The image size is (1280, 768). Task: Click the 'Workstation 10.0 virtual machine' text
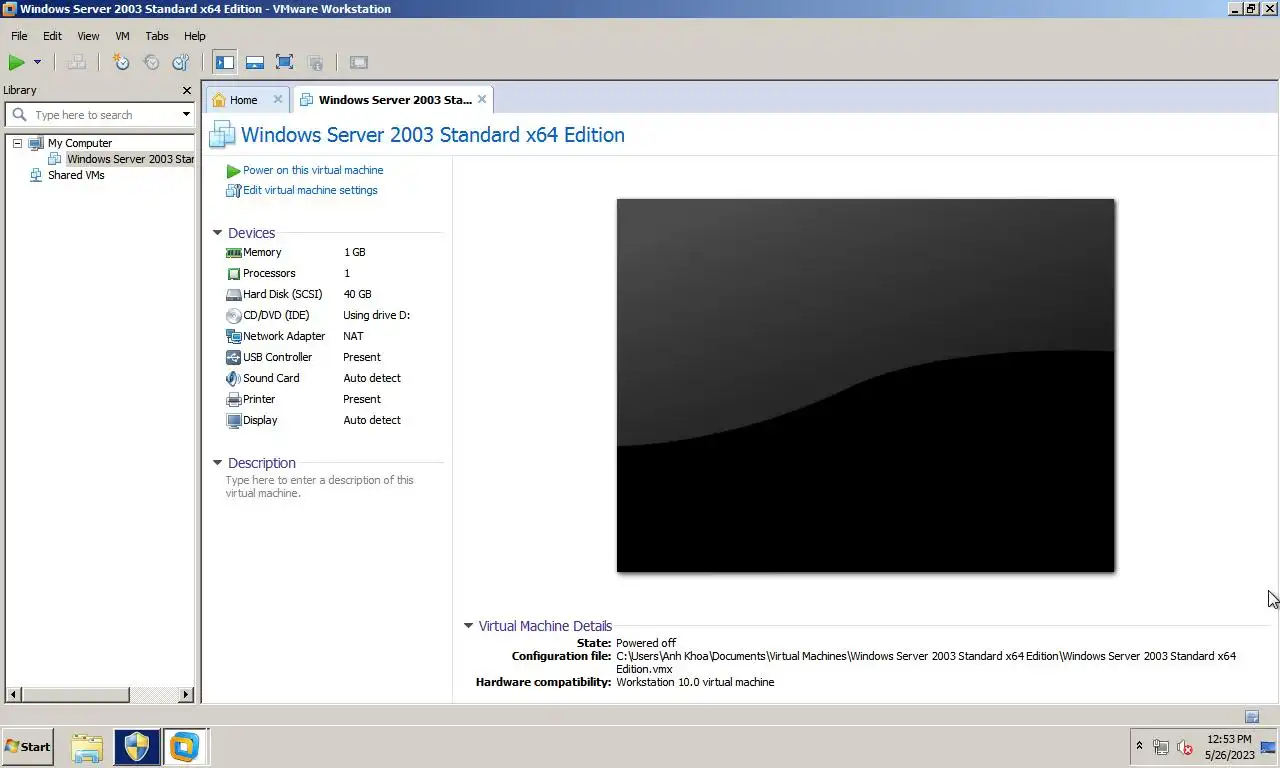point(695,682)
